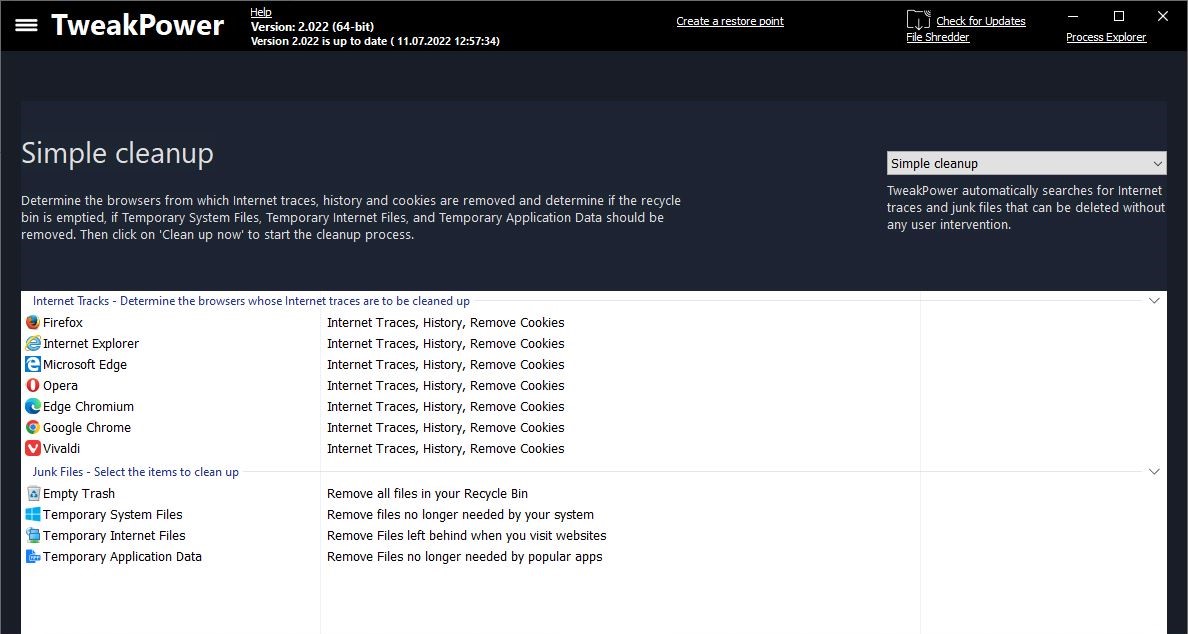Click 'Remove Files no longer needed by popular apps'
The height and width of the screenshot is (634, 1188).
464,557
